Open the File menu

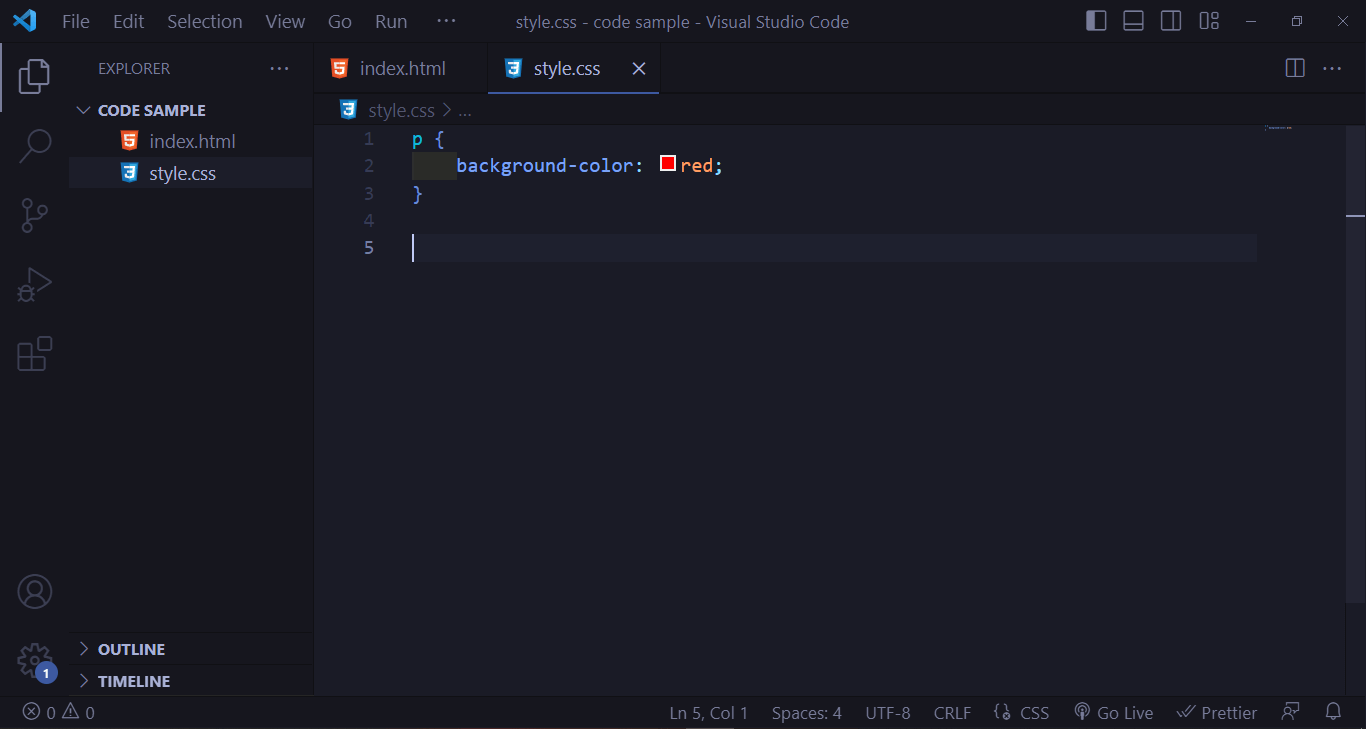75,20
